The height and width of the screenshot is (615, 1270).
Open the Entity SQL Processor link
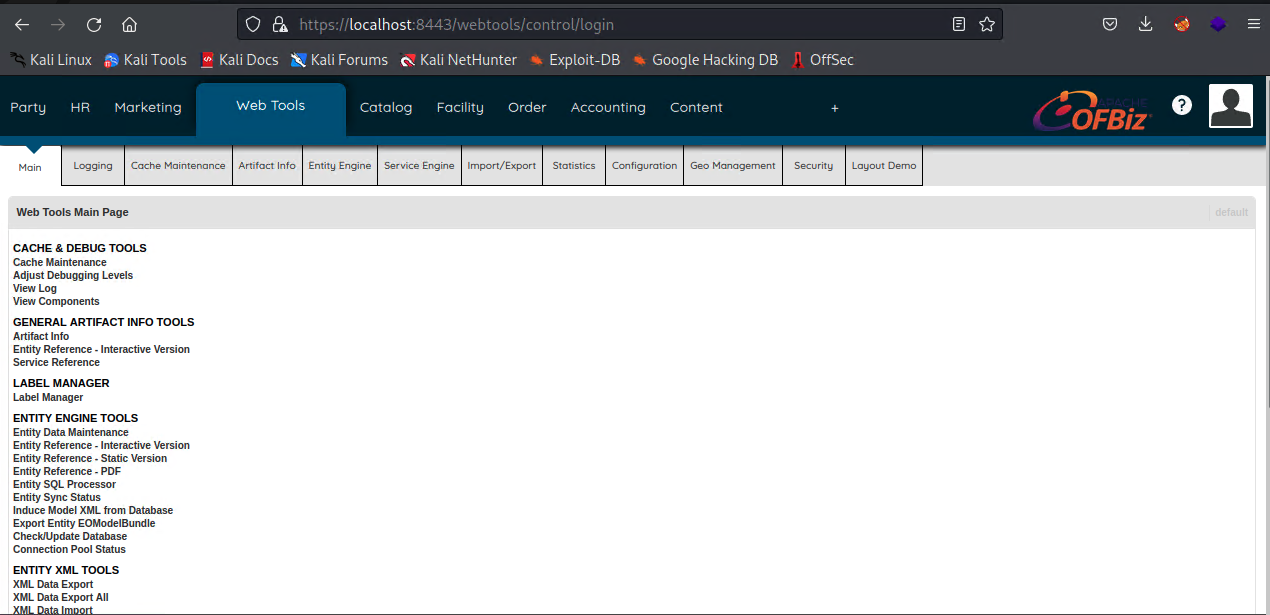click(x=64, y=484)
